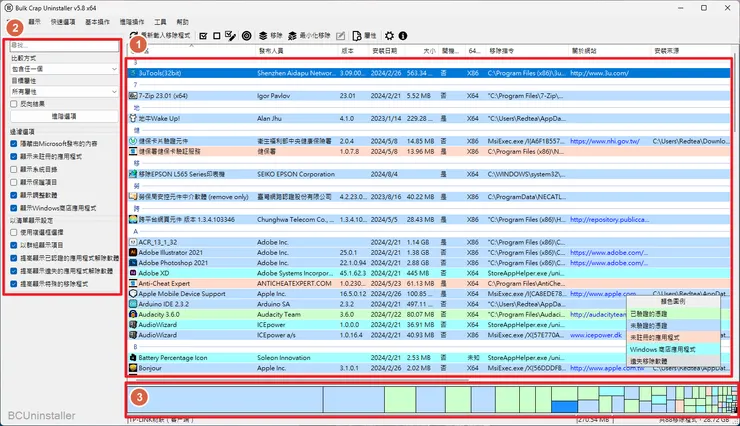Open the 顯示 menu
Screen dimensions: 740x426
point(34,22)
